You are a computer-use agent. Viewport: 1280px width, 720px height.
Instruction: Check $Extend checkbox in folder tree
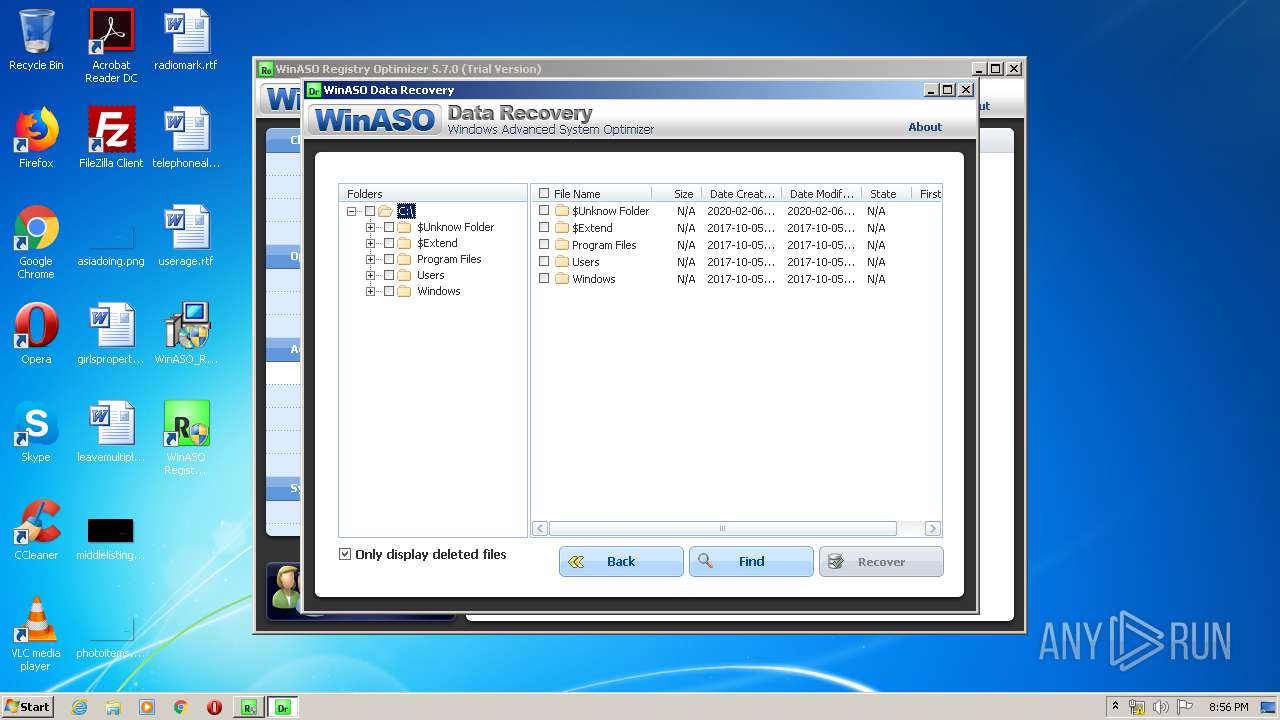(x=389, y=243)
